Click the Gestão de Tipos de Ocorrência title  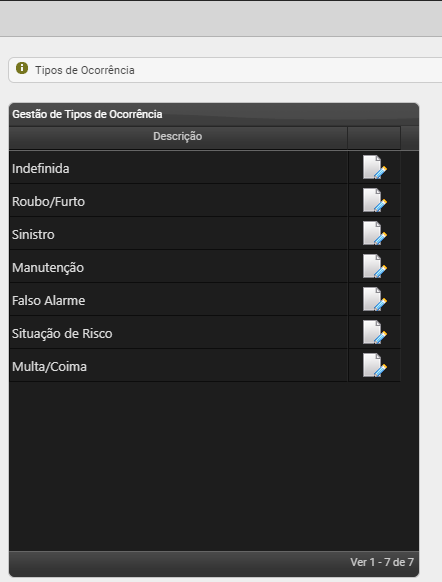(87, 114)
